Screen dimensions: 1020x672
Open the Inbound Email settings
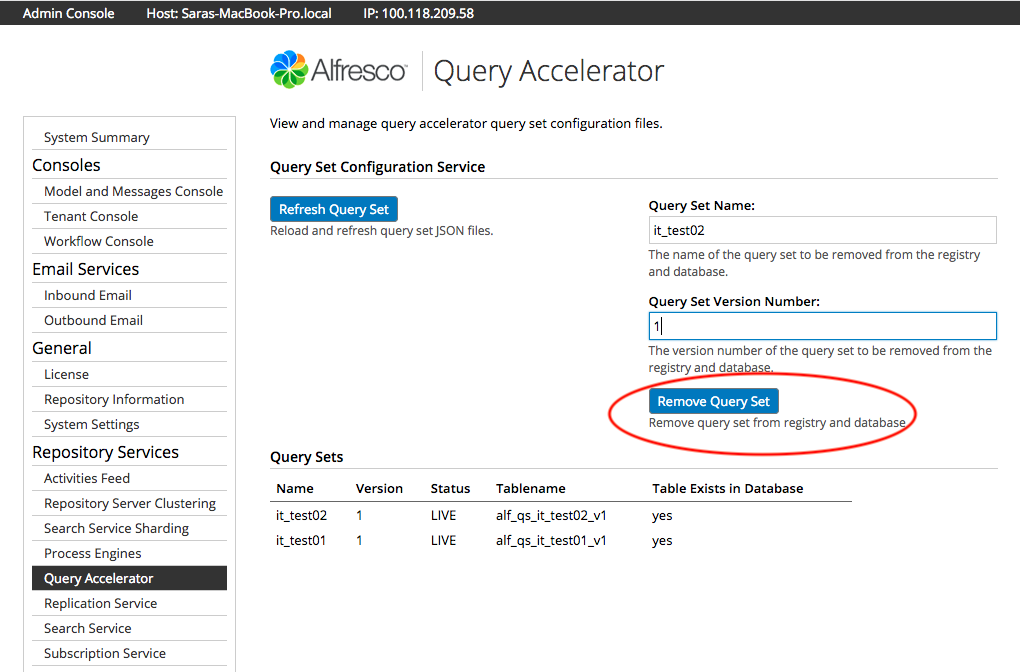[87, 295]
